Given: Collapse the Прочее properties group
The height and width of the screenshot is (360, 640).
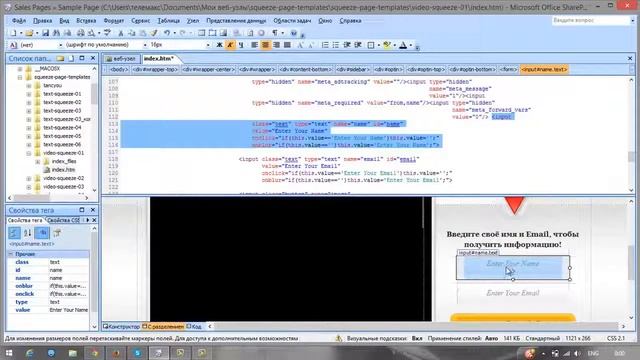Looking at the screenshot, I should click(11, 254).
